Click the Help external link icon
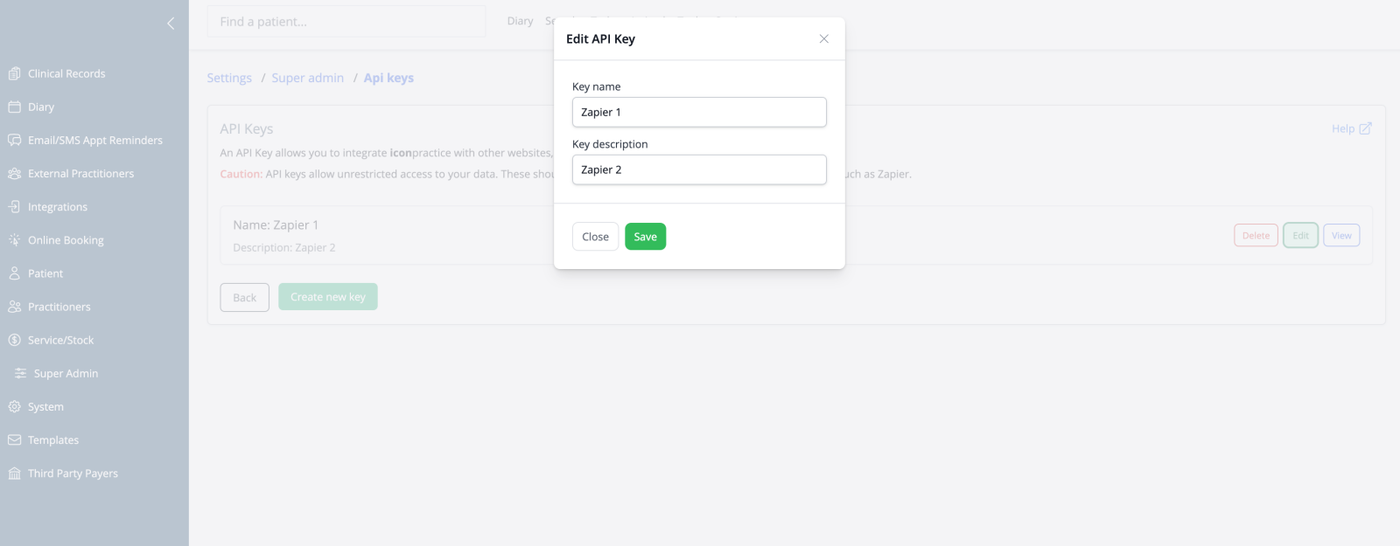Image resolution: width=1400 pixels, height=546 pixels. point(1365,128)
